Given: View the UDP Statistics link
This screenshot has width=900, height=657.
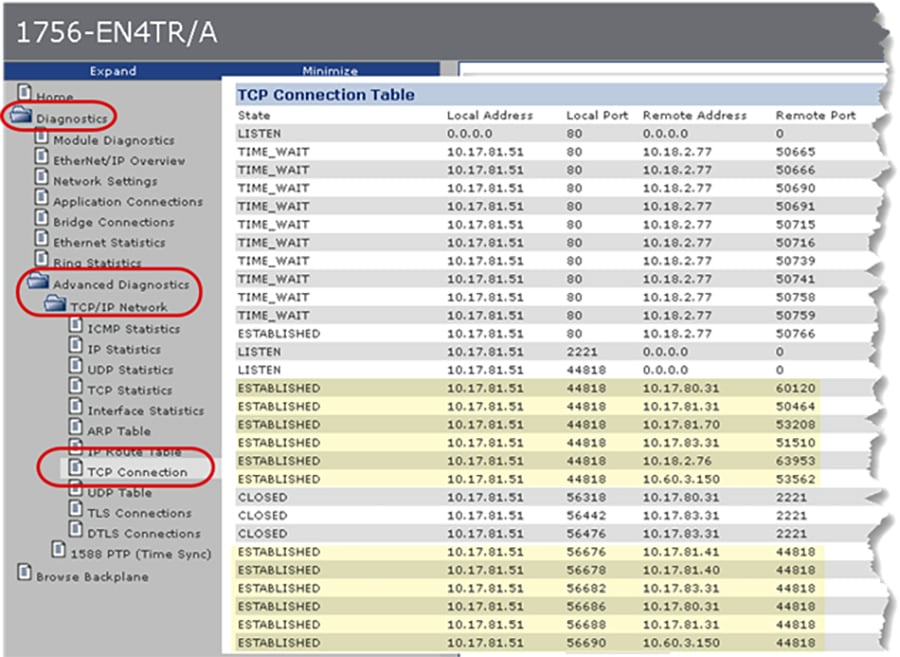Looking at the screenshot, I should click(x=130, y=370).
